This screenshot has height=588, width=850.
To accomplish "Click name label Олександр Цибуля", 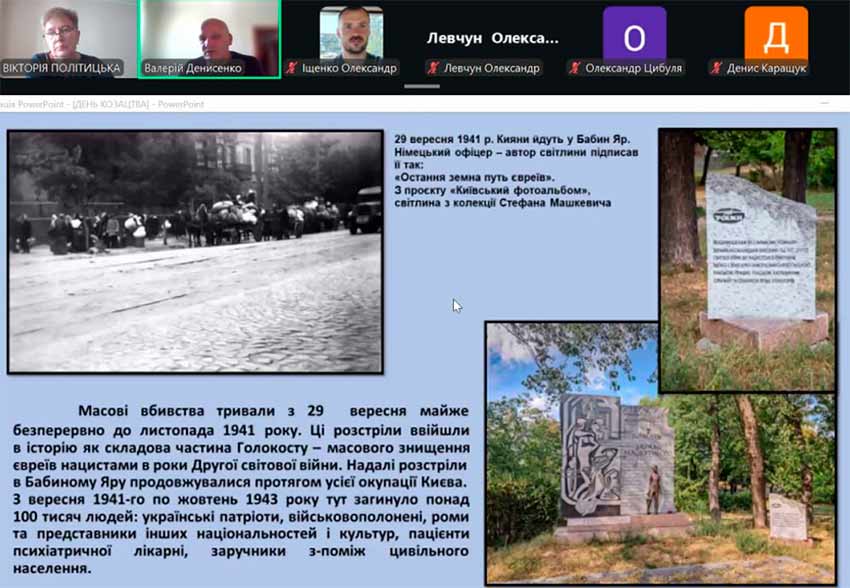I will point(634,68).
